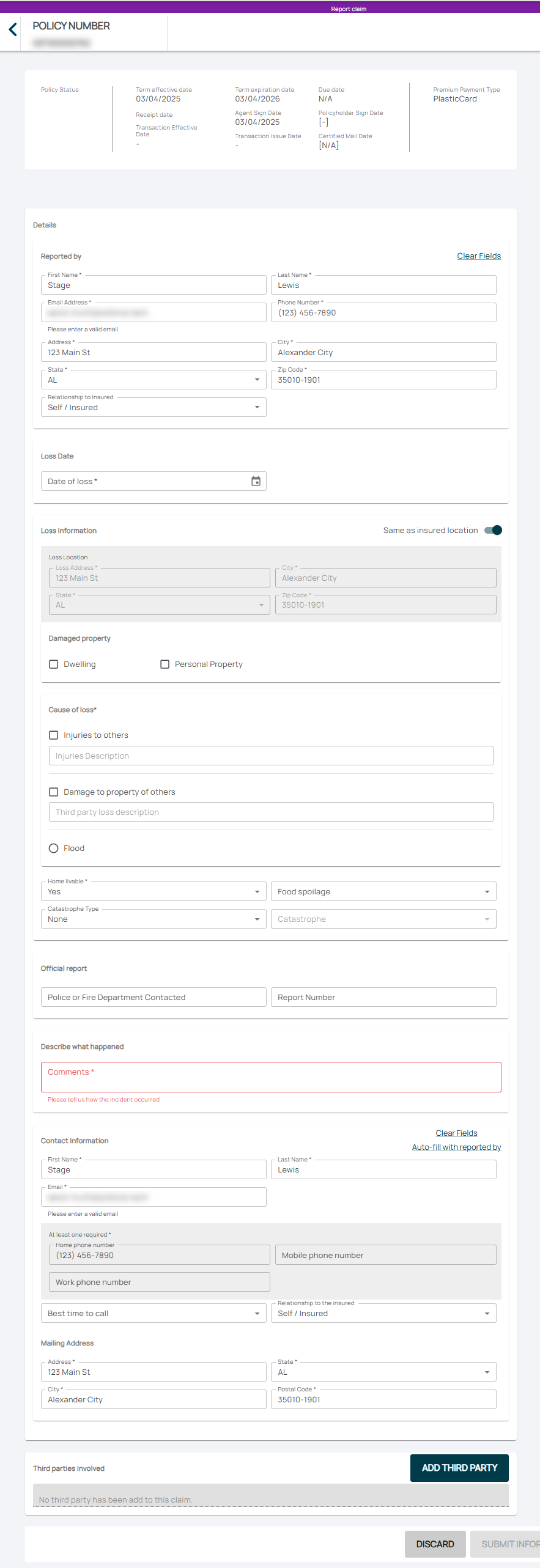The width and height of the screenshot is (540, 1568).
Task: Tick Damage to property of others
Action: tap(54, 792)
